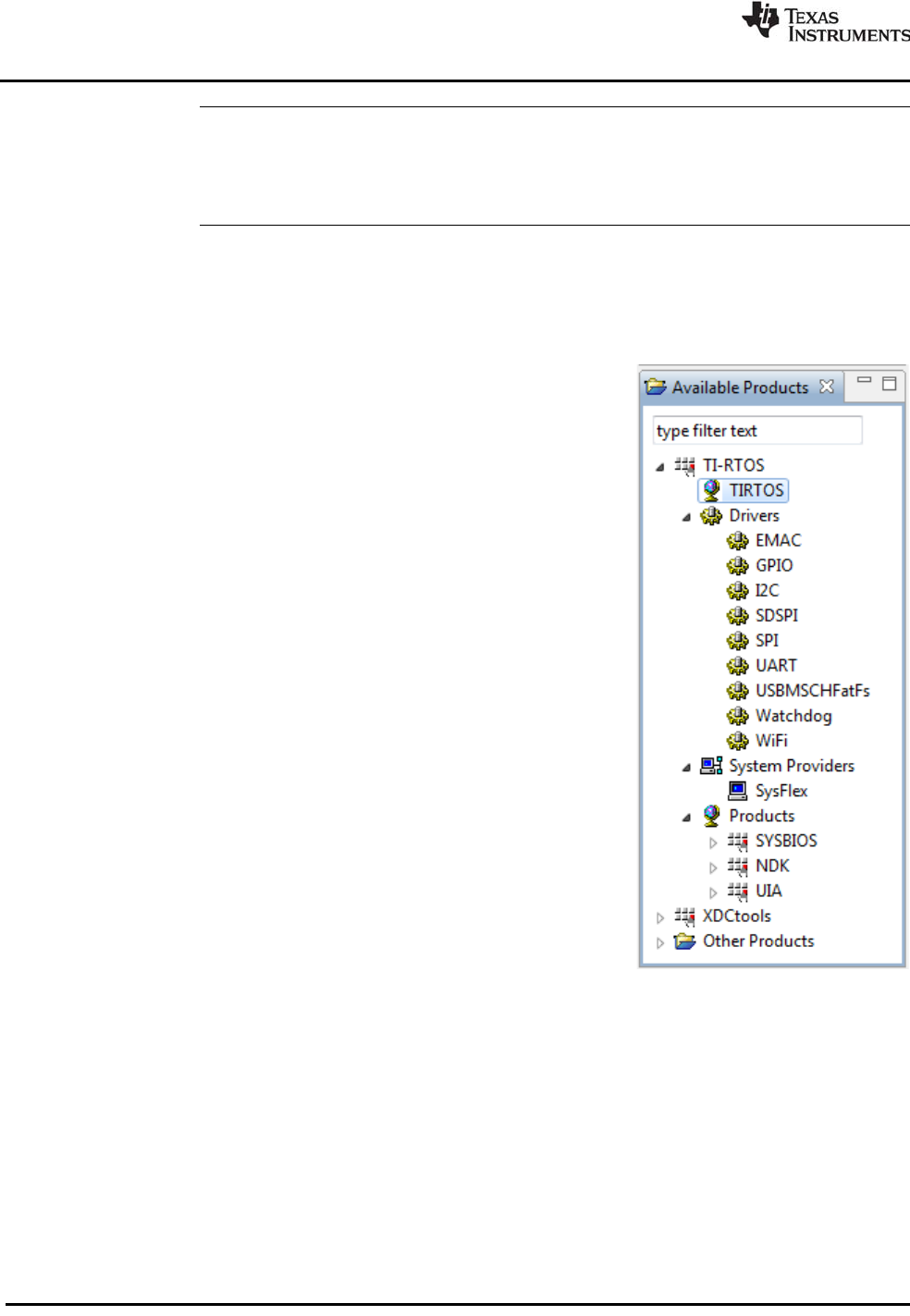Click the Available Products folder tab icon
910x1316 pixels.
[x=656, y=387]
